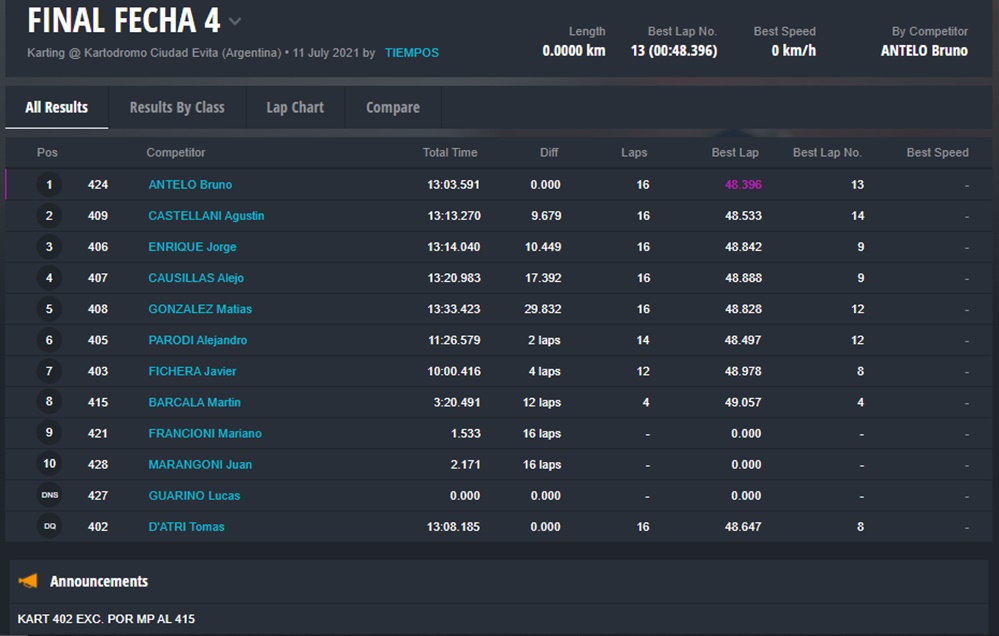Click the position 5 badge icon
999x636 pixels.
pyautogui.click(x=49, y=309)
